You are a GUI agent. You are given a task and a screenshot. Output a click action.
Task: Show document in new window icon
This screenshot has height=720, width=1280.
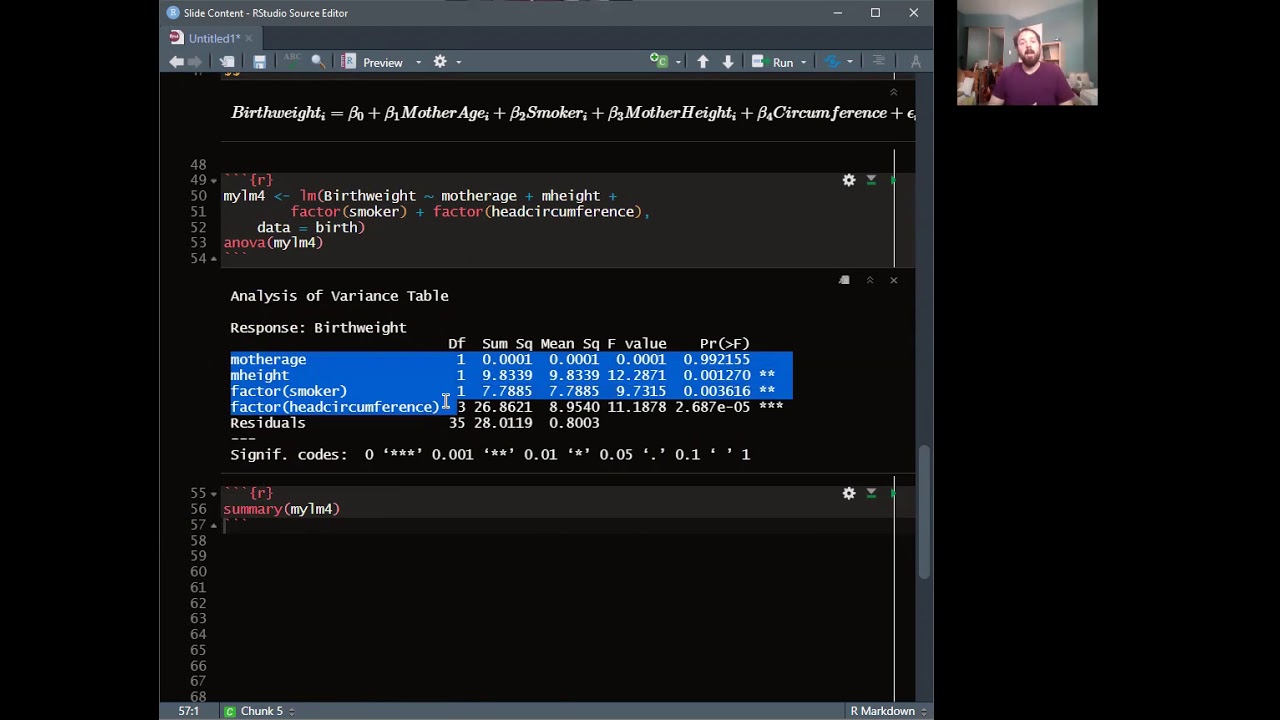click(227, 62)
